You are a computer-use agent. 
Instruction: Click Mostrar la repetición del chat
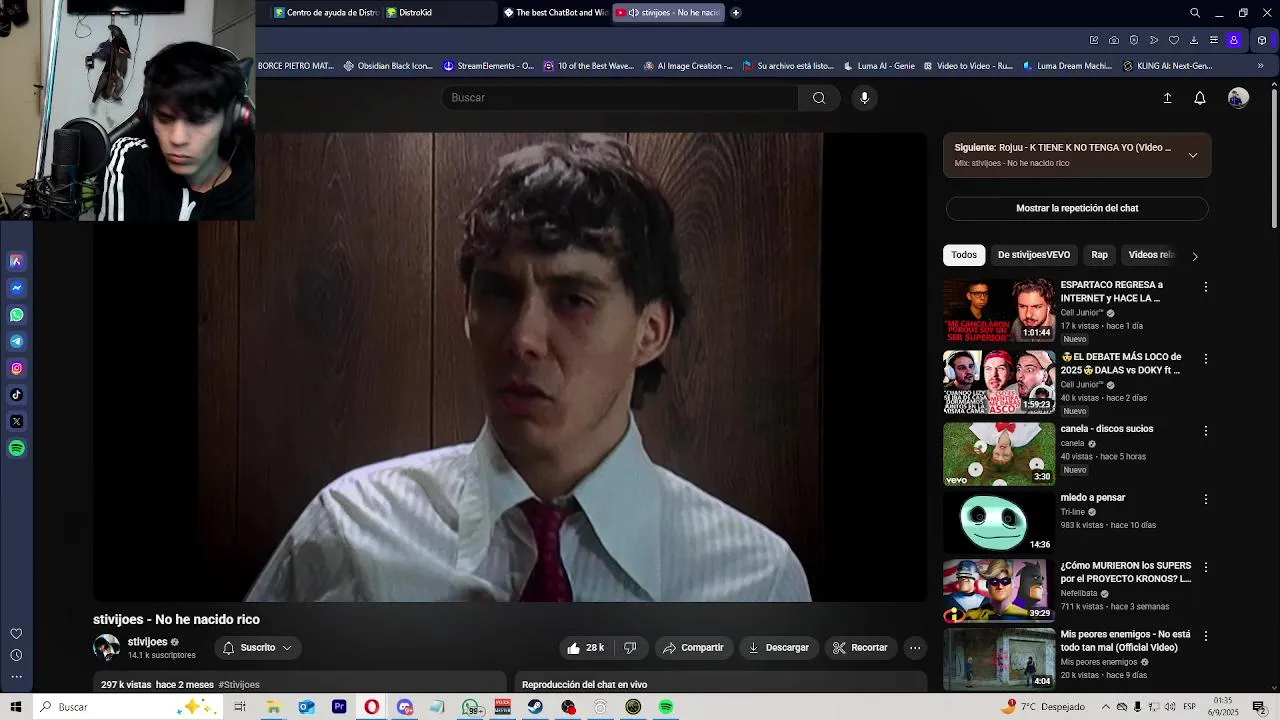(x=1077, y=209)
